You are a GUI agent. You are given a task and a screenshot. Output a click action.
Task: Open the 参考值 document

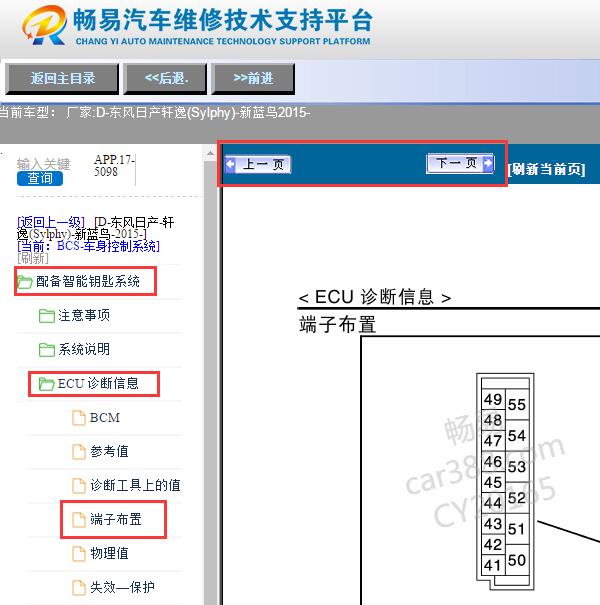109,451
